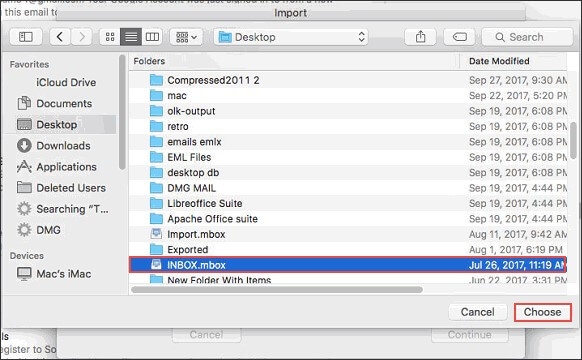Click the file list vertical scrollbar
The height and width of the screenshot is (360, 582).
coord(573,141)
